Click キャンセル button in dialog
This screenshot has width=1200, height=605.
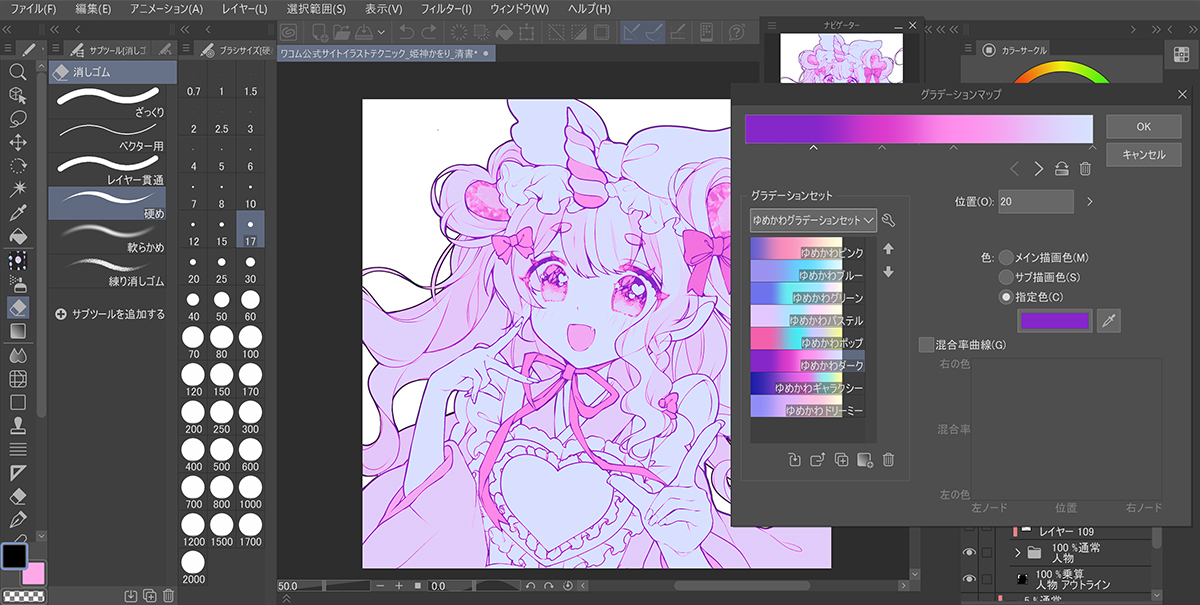1143,155
